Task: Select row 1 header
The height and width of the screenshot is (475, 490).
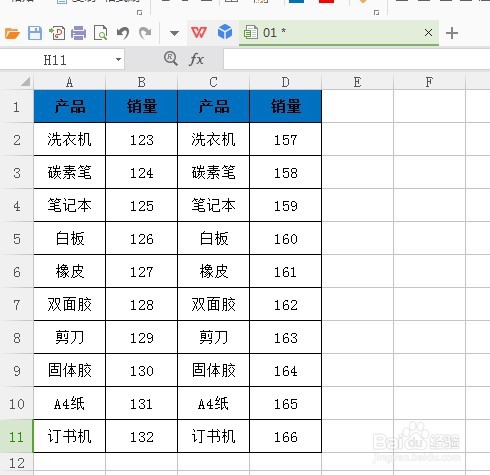Action: (x=16, y=107)
